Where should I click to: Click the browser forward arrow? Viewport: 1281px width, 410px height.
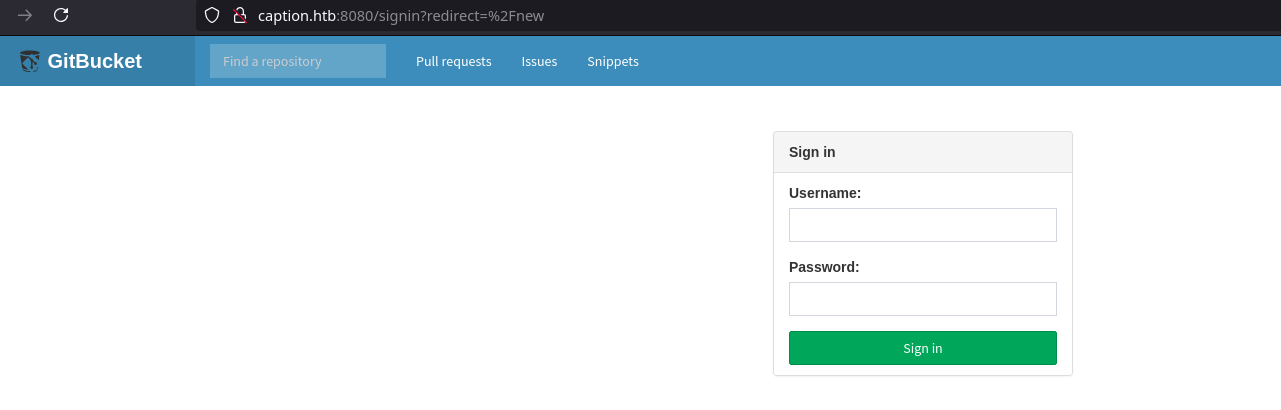[25, 15]
